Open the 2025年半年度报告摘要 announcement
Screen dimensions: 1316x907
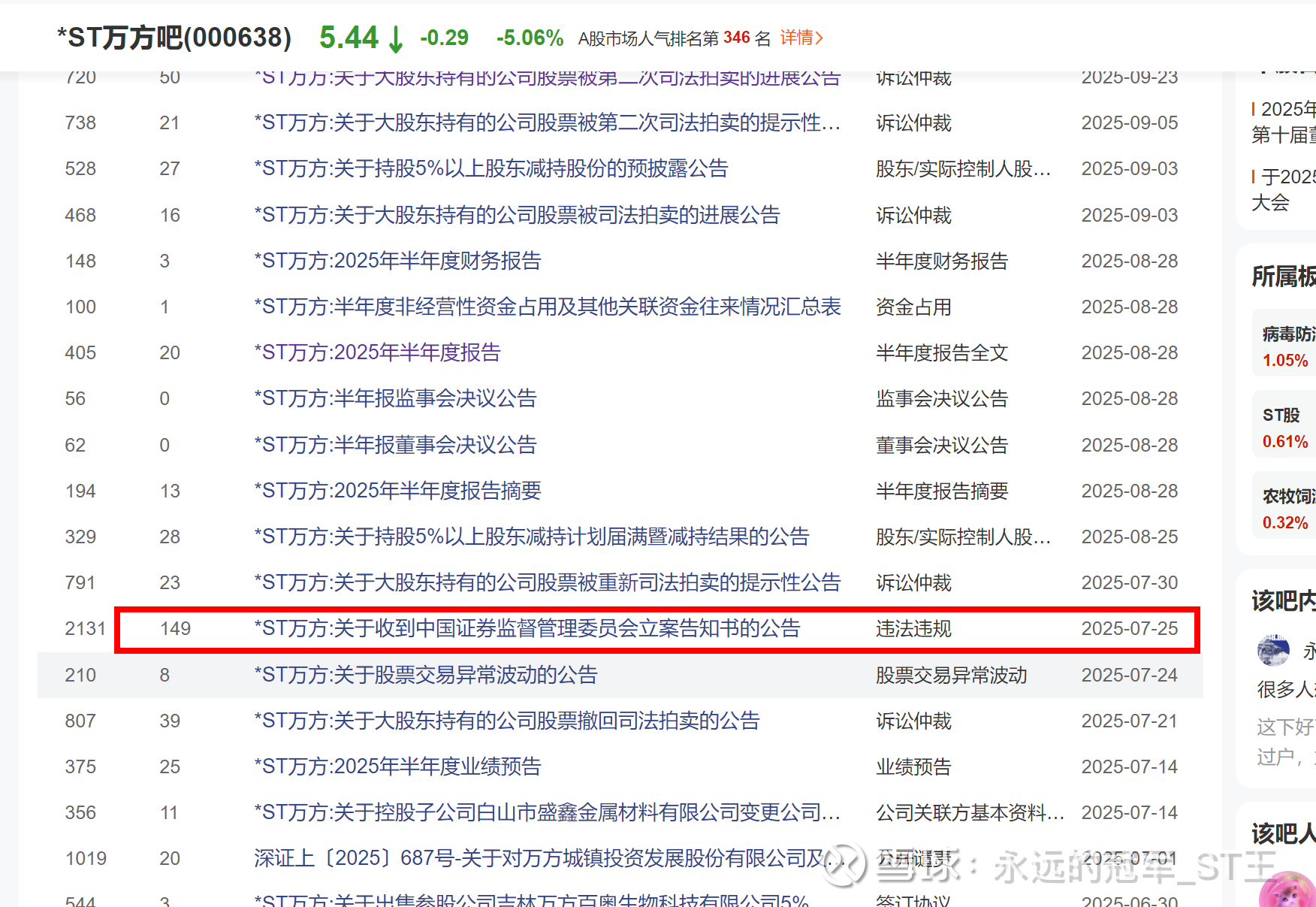point(397,491)
